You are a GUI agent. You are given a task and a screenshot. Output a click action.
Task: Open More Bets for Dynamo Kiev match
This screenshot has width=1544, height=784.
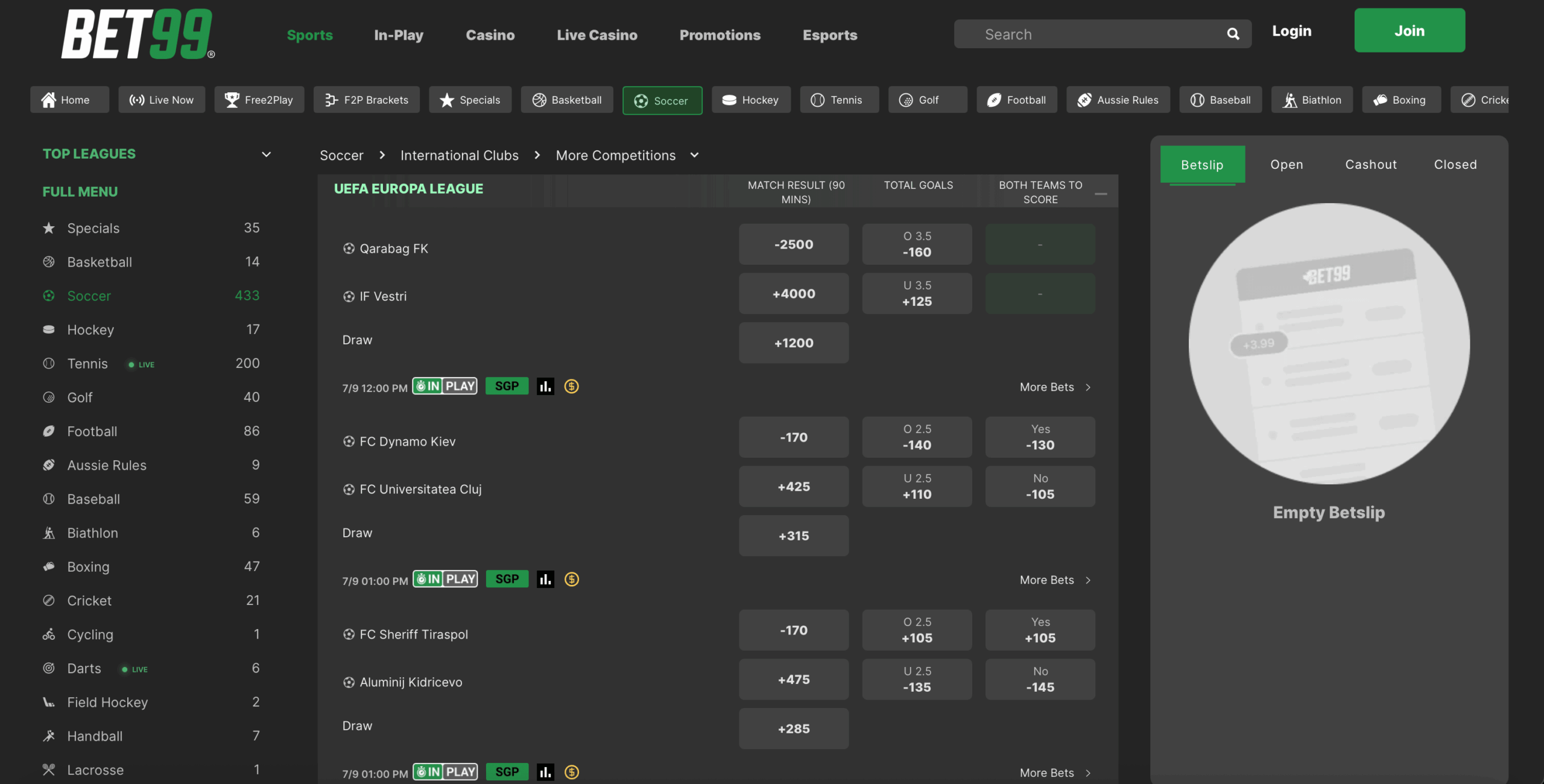(1055, 580)
